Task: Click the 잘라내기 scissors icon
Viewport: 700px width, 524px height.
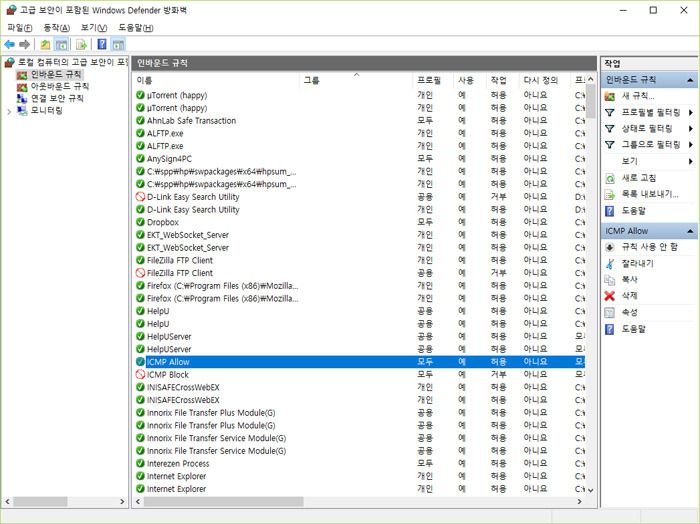Action: coord(610,264)
